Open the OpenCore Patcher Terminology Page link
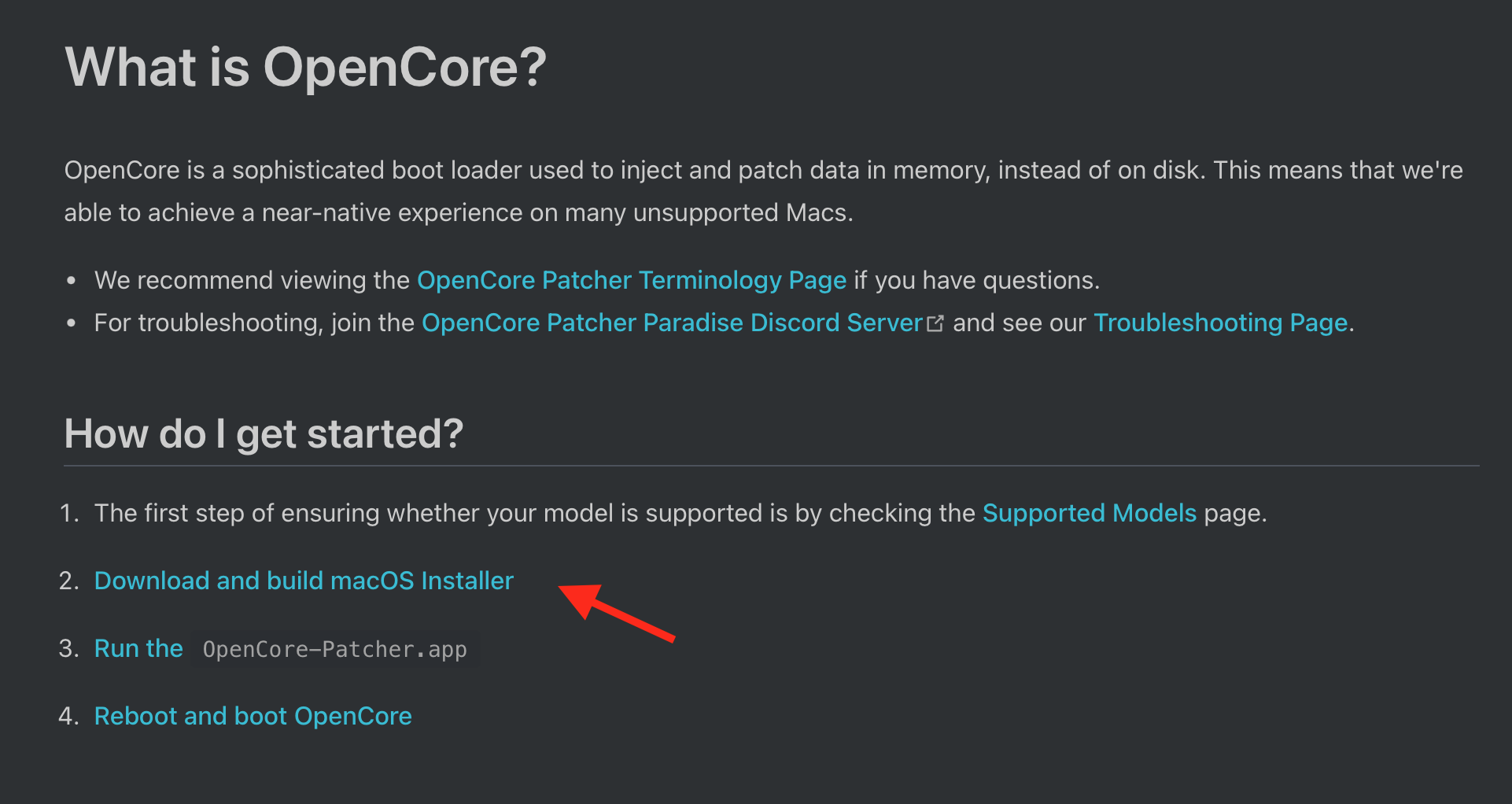 pos(631,281)
